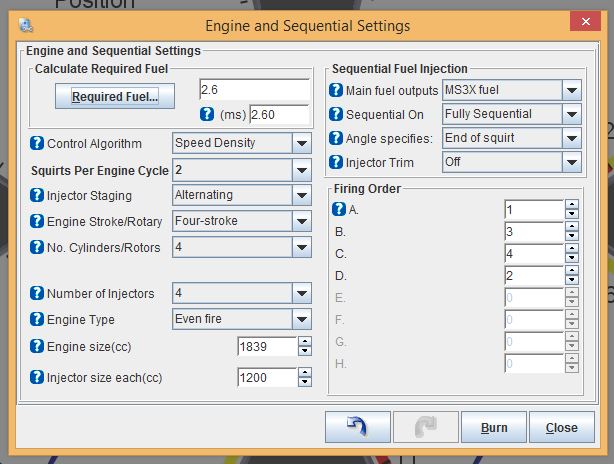
Task: Click help icon beside Engine Type
Action: (37, 319)
